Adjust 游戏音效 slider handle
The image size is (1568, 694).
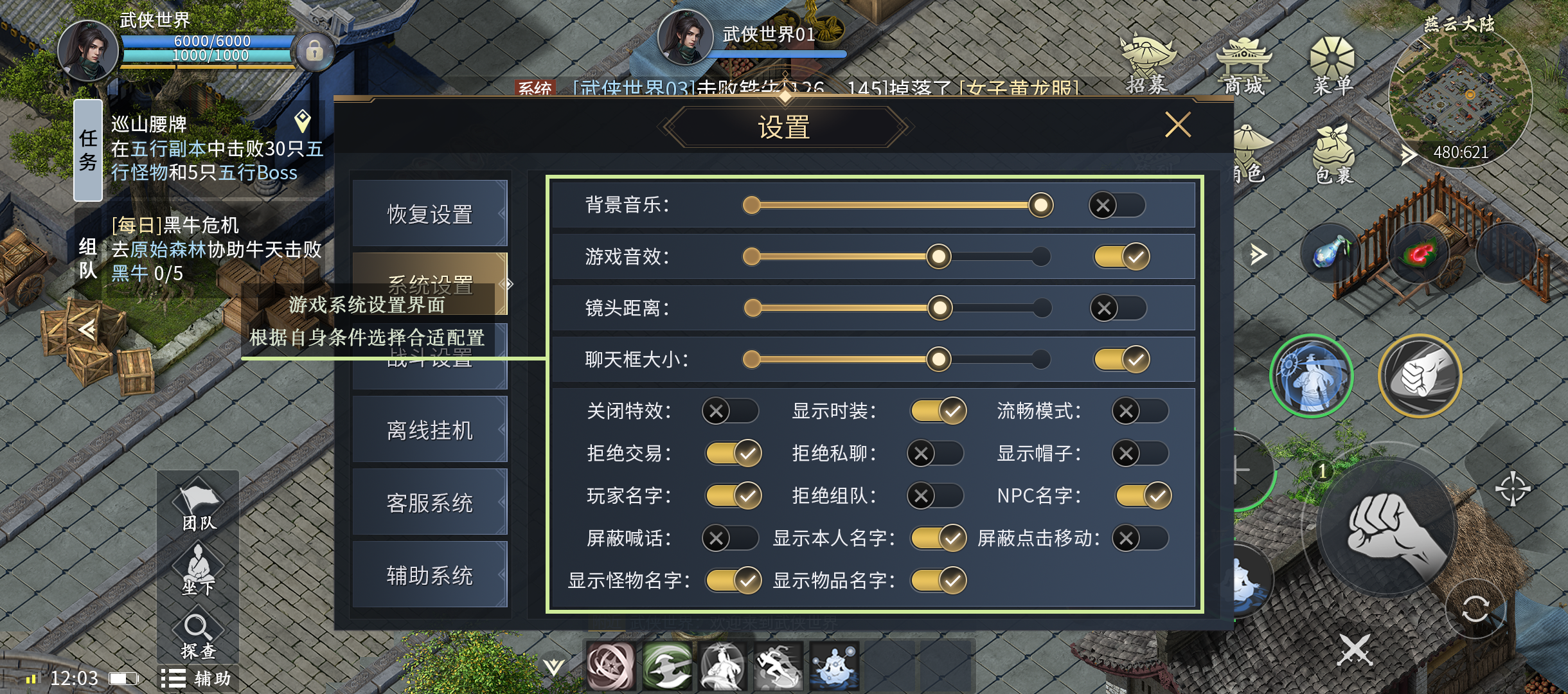coord(938,257)
